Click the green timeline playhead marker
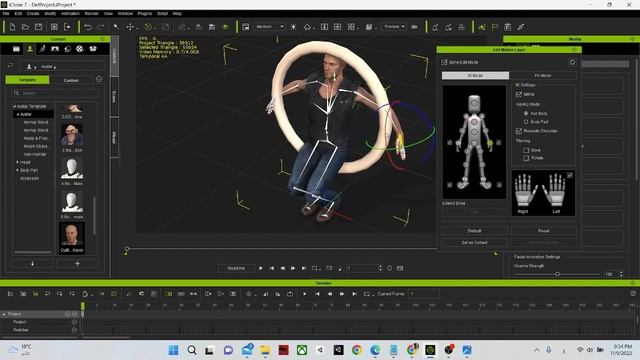 [x=83, y=306]
